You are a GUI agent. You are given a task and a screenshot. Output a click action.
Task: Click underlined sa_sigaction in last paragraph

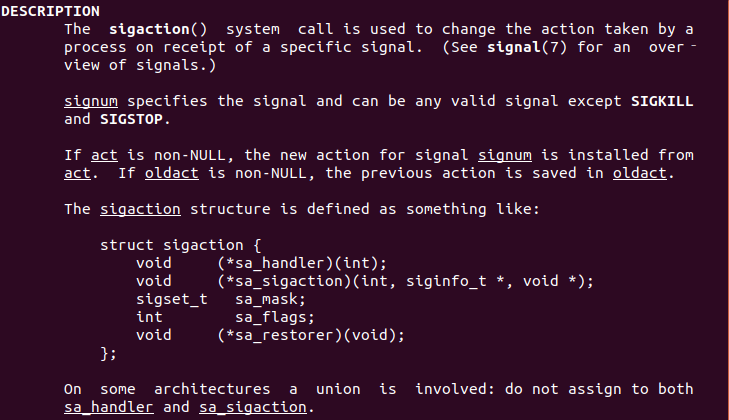253,407
